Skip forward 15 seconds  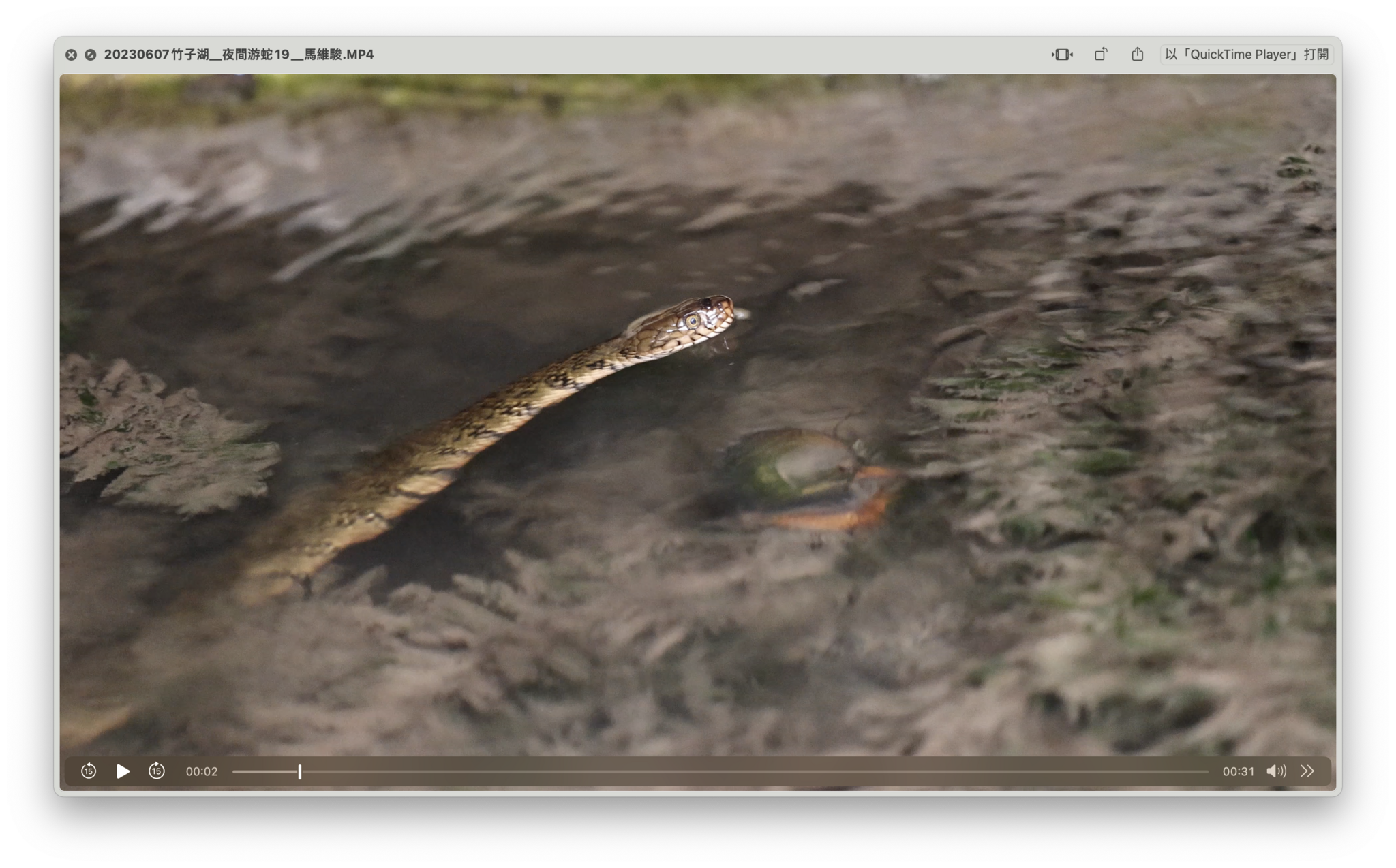click(x=157, y=771)
